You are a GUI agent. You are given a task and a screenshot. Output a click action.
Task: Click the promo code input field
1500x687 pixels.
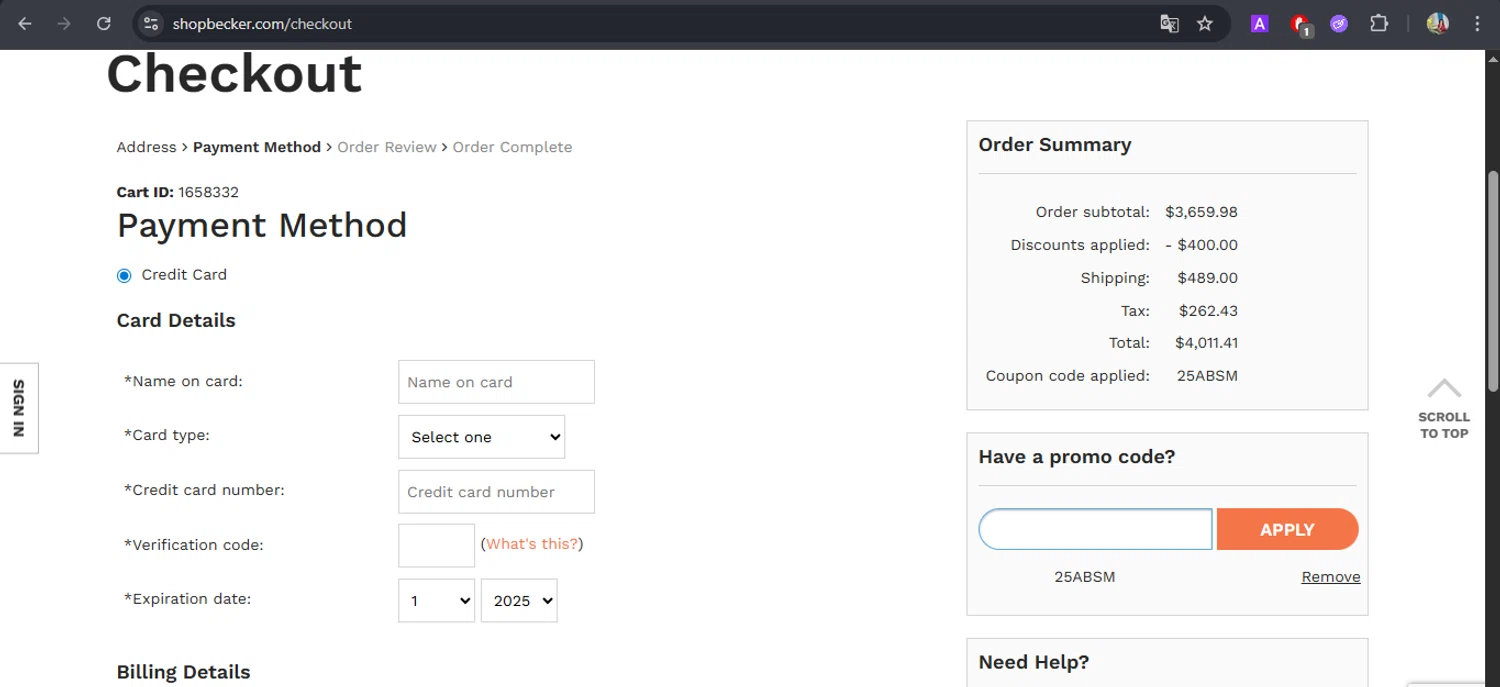pyautogui.click(x=1095, y=529)
